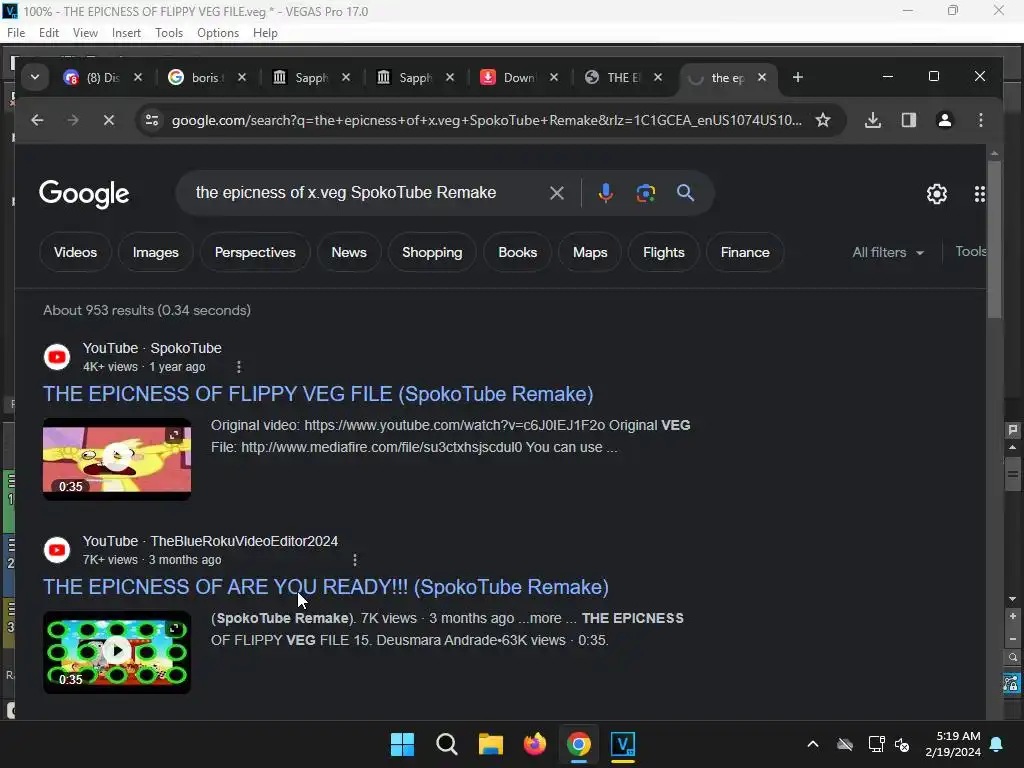Filter results by Finance

click(x=744, y=252)
